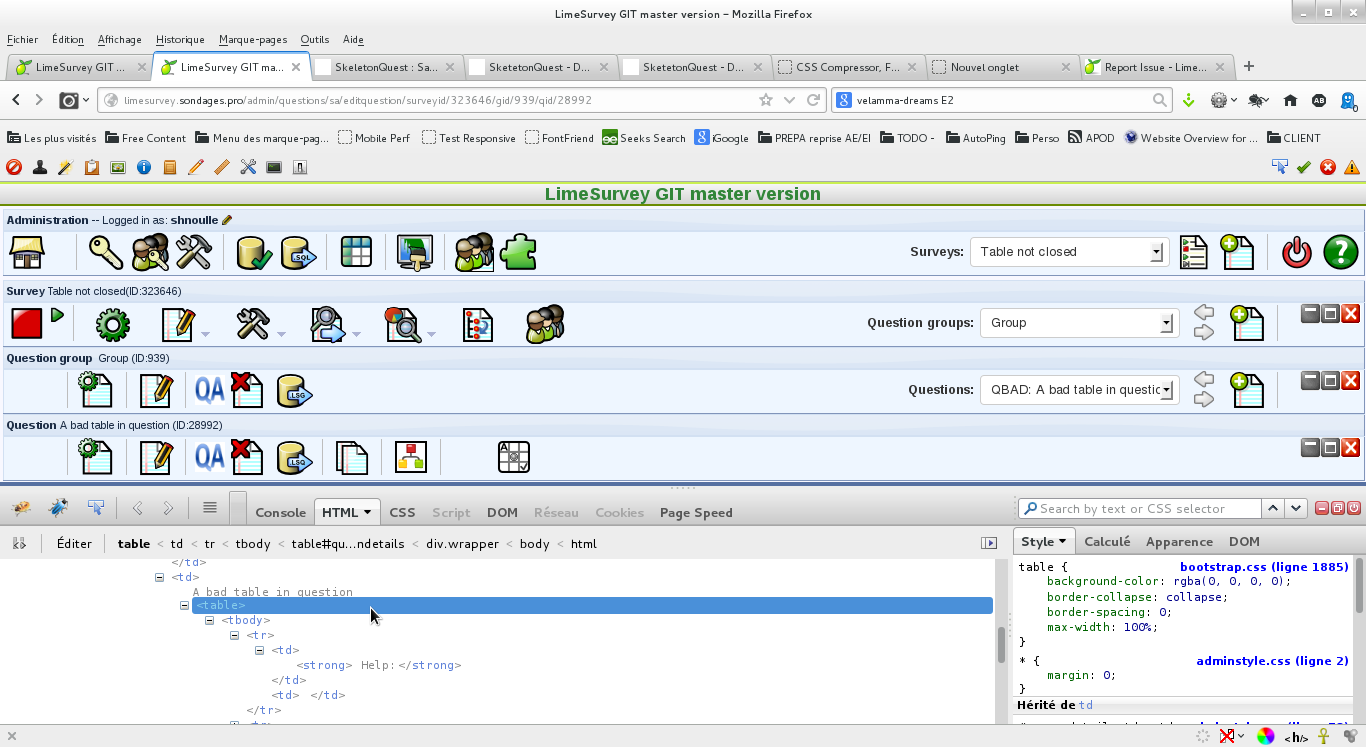This screenshot has height=747, width=1366.
Task: Collapse the tbody node in HTML tree
Action: click(210, 620)
